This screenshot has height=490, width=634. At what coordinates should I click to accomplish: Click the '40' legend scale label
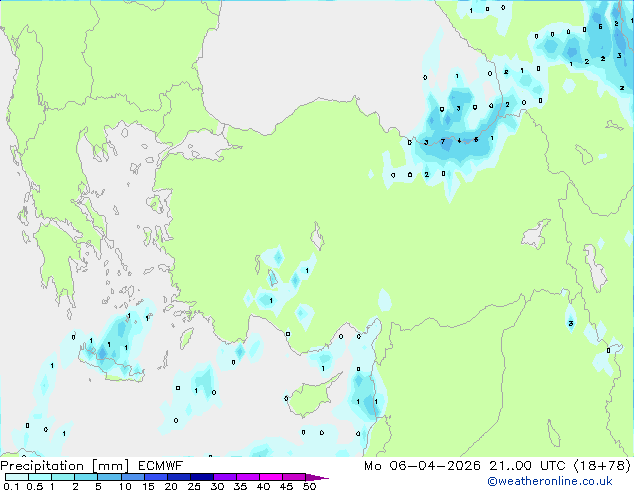tap(263, 486)
